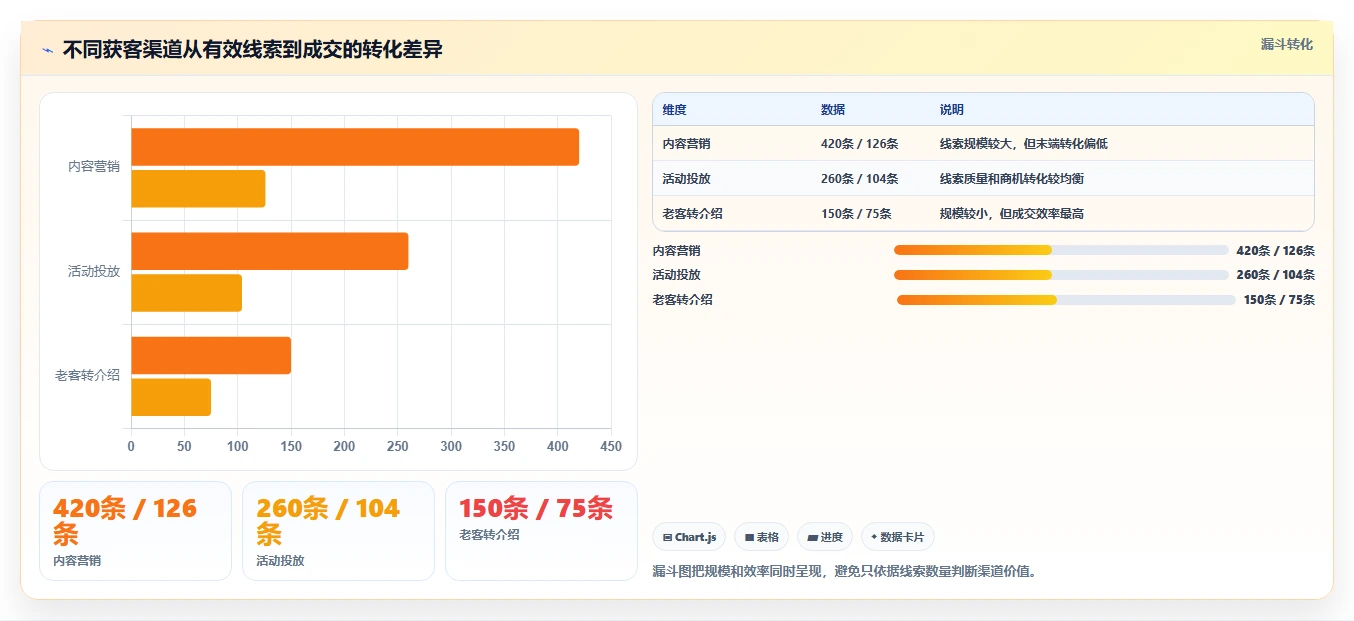Click the text 线索质量和商机转化较均衡
The width and height of the screenshot is (1354, 621).
(x=1012, y=179)
